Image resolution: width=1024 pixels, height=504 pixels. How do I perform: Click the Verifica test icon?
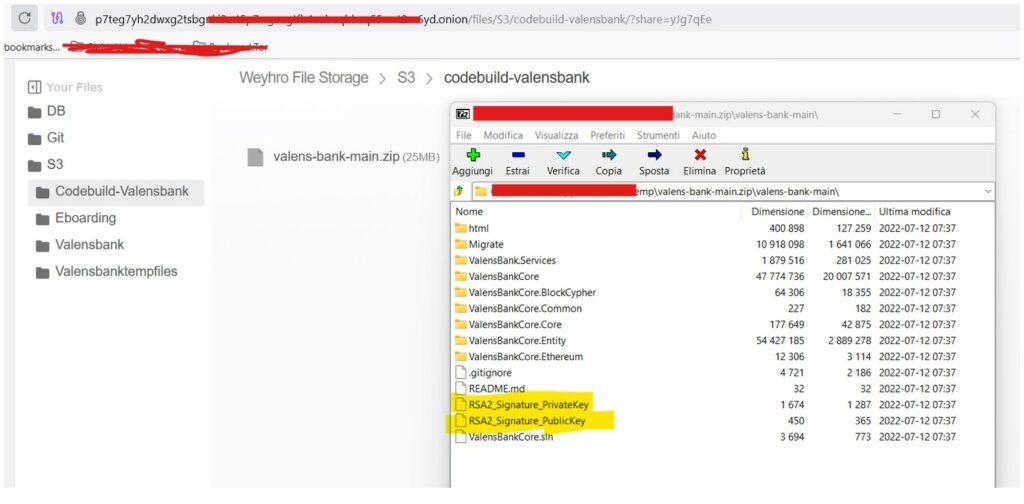click(563, 155)
